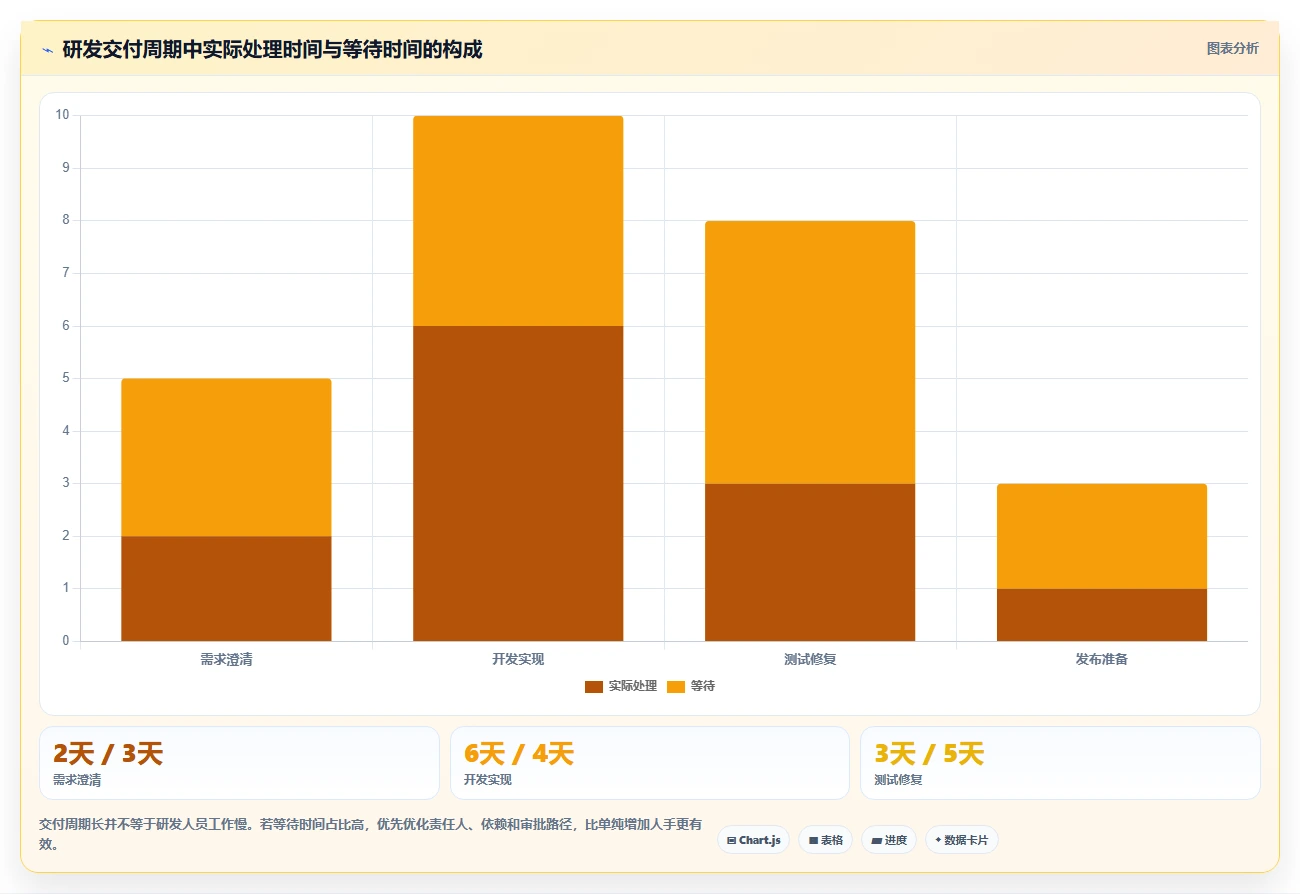Click the 开发实现 light-orange 等待 bar segment

tap(518, 221)
